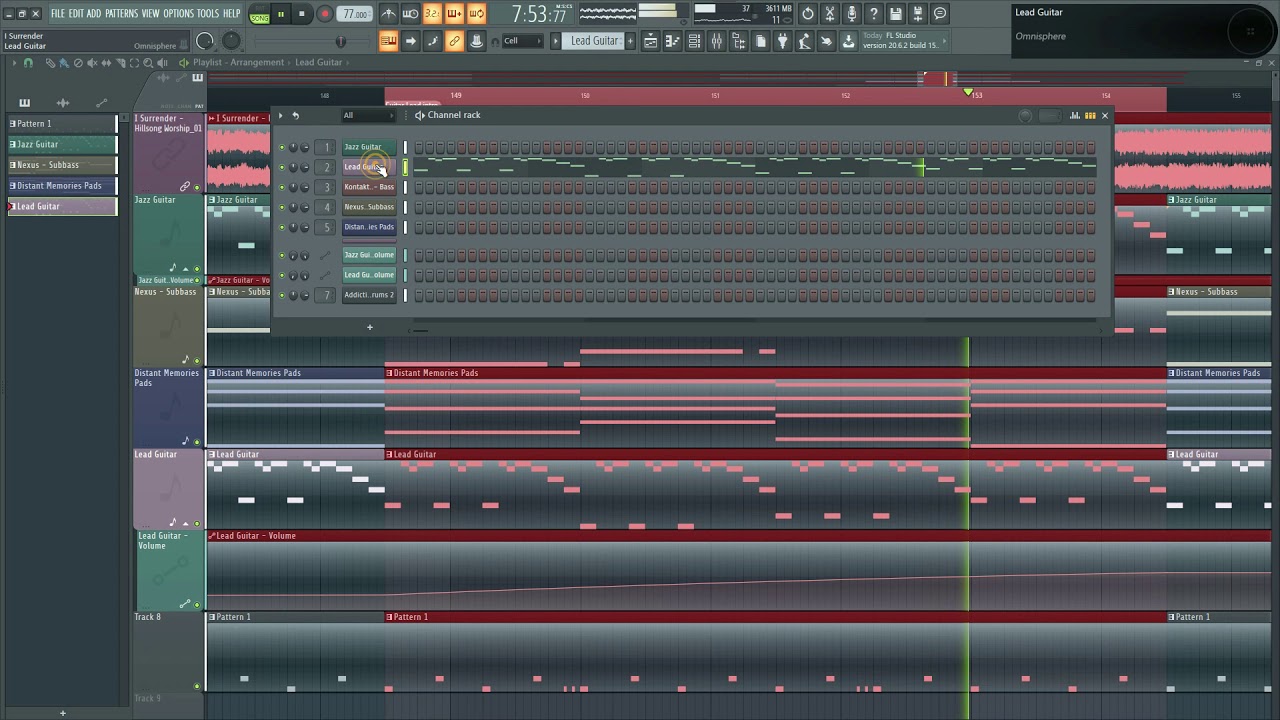The height and width of the screenshot is (720, 1280).
Task: Open the TOOLS menu
Action: (x=208, y=14)
